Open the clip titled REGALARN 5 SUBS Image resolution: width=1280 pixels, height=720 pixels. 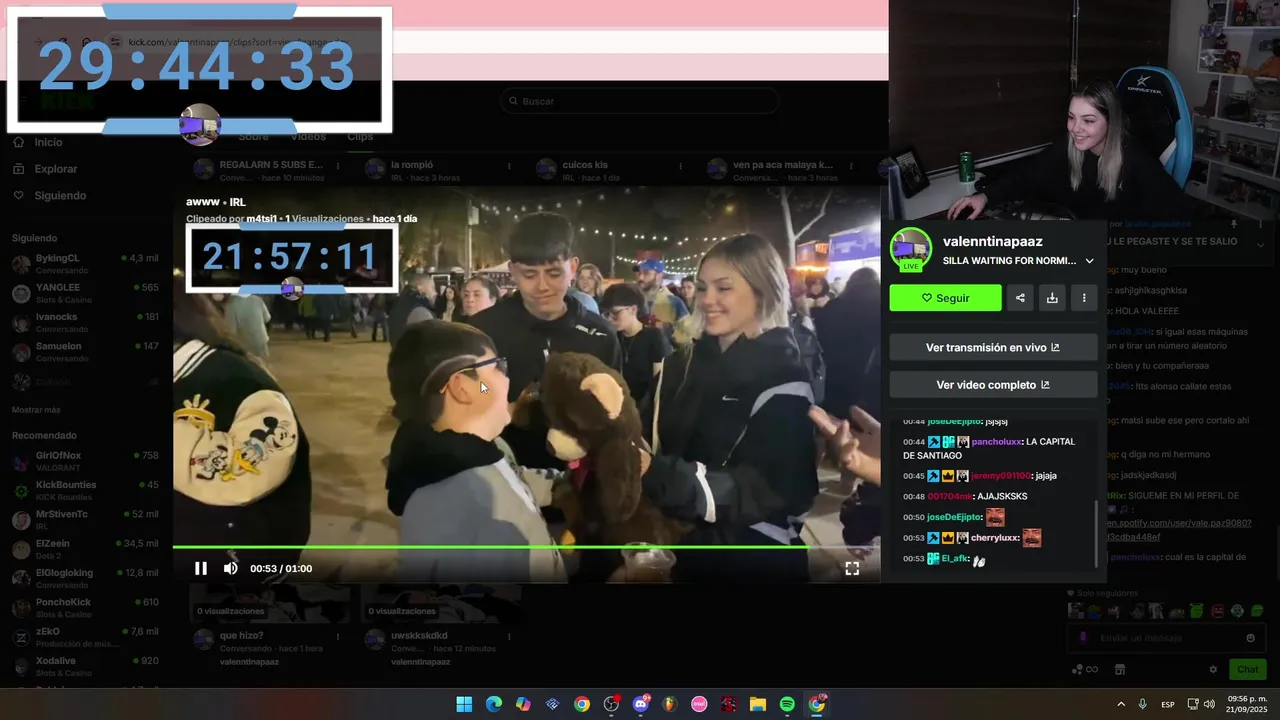click(x=270, y=165)
